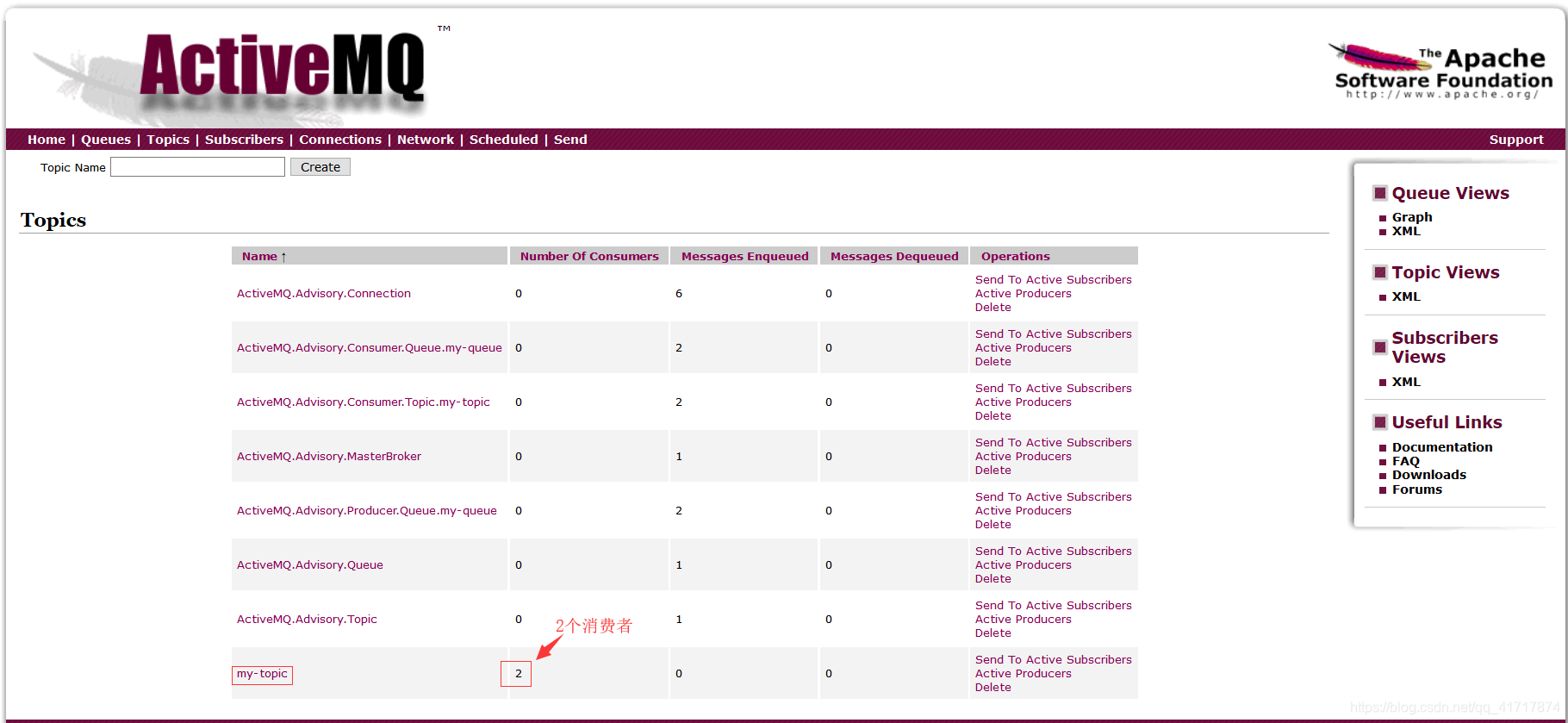Delete the ActiveMQ.Advisory.MasterBroker topic
Image resolution: width=1568 pixels, height=723 pixels.
(993, 471)
